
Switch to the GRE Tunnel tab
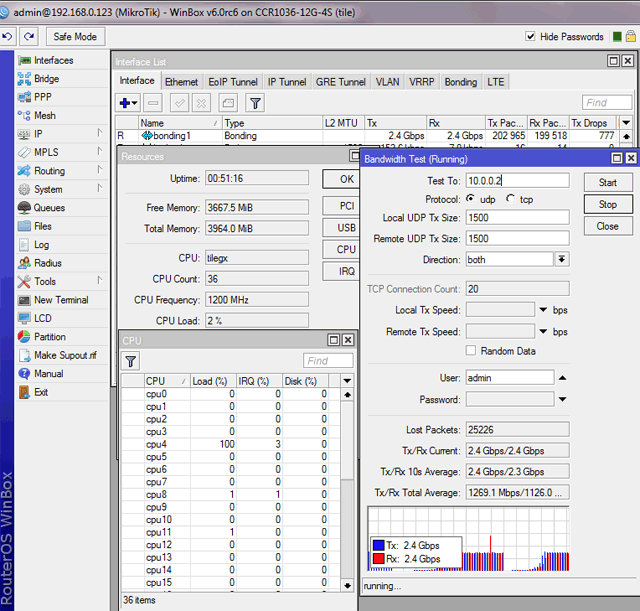pyautogui.click(x=341, y=82)
